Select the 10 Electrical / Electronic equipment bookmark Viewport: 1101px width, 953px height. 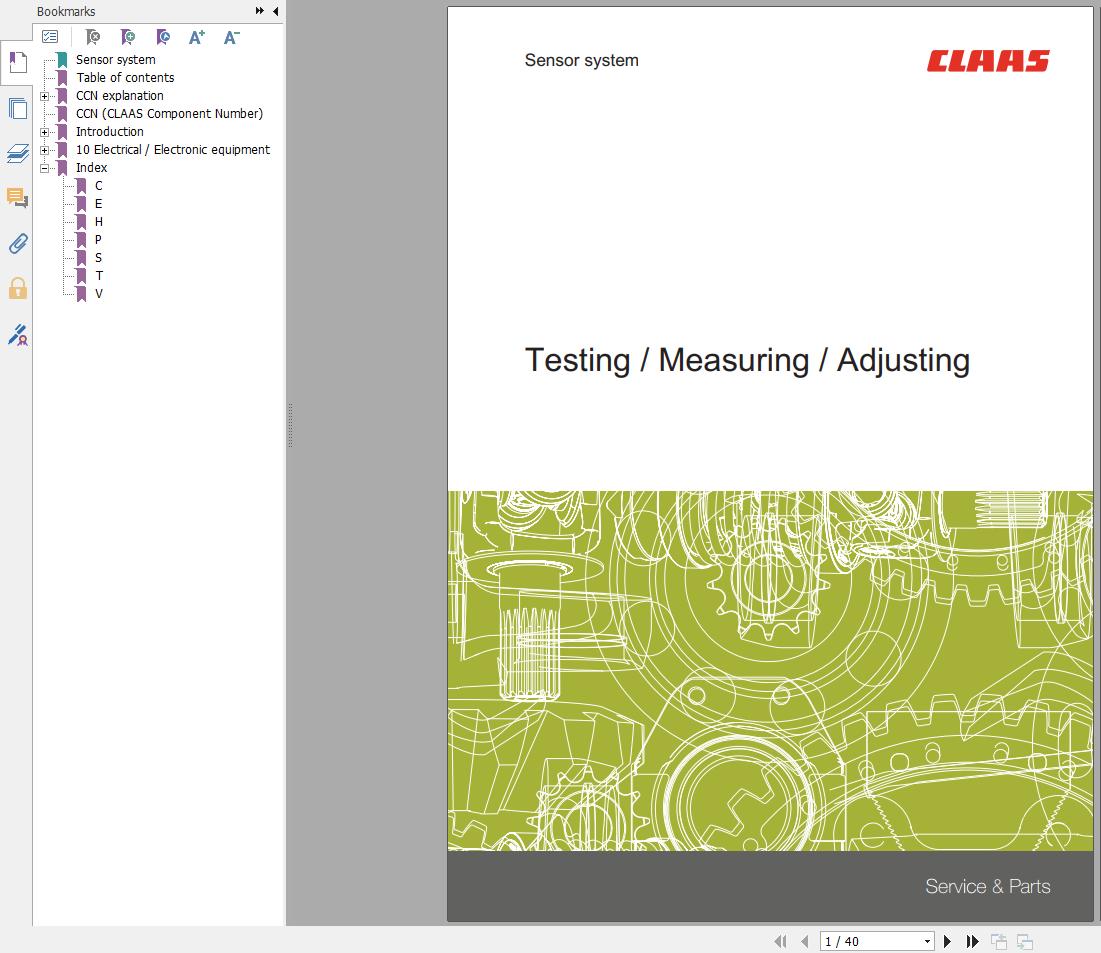(172, 150)
